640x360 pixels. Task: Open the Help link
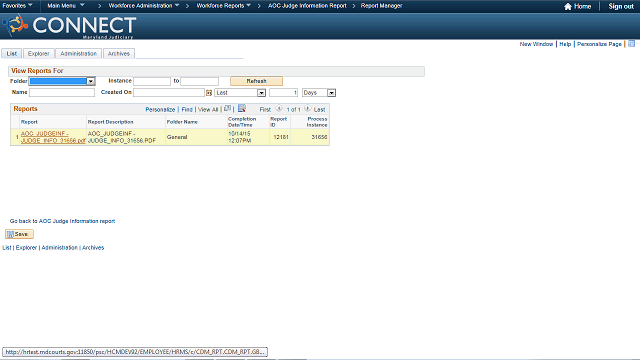(x=565, y=44)
